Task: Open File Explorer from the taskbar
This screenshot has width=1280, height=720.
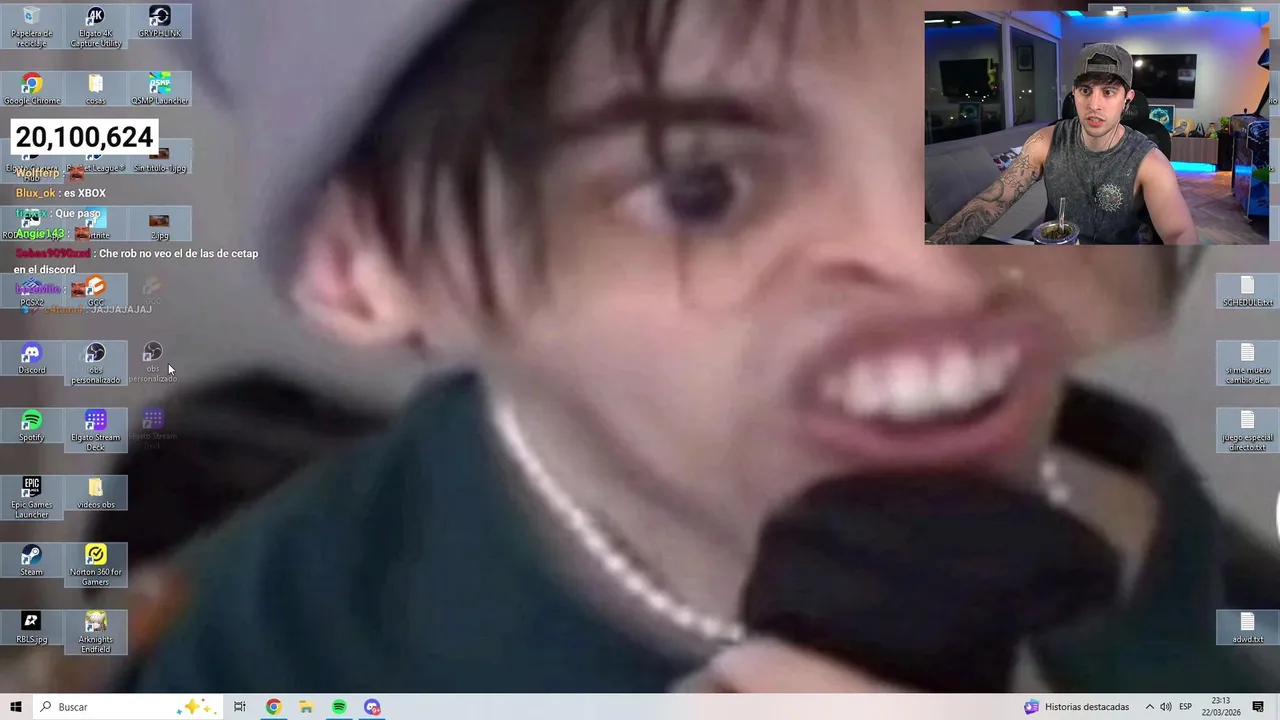Action: point(306,707)
